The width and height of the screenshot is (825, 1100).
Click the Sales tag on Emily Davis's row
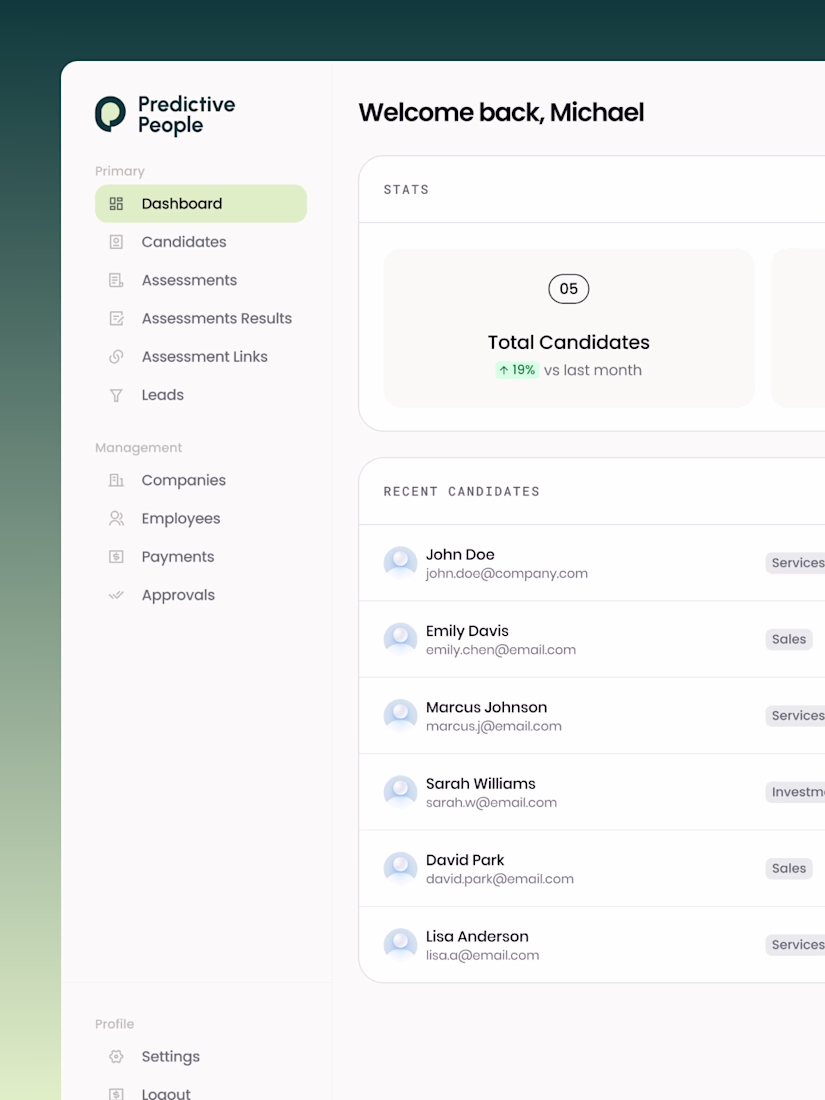click(x=789, y=639)
